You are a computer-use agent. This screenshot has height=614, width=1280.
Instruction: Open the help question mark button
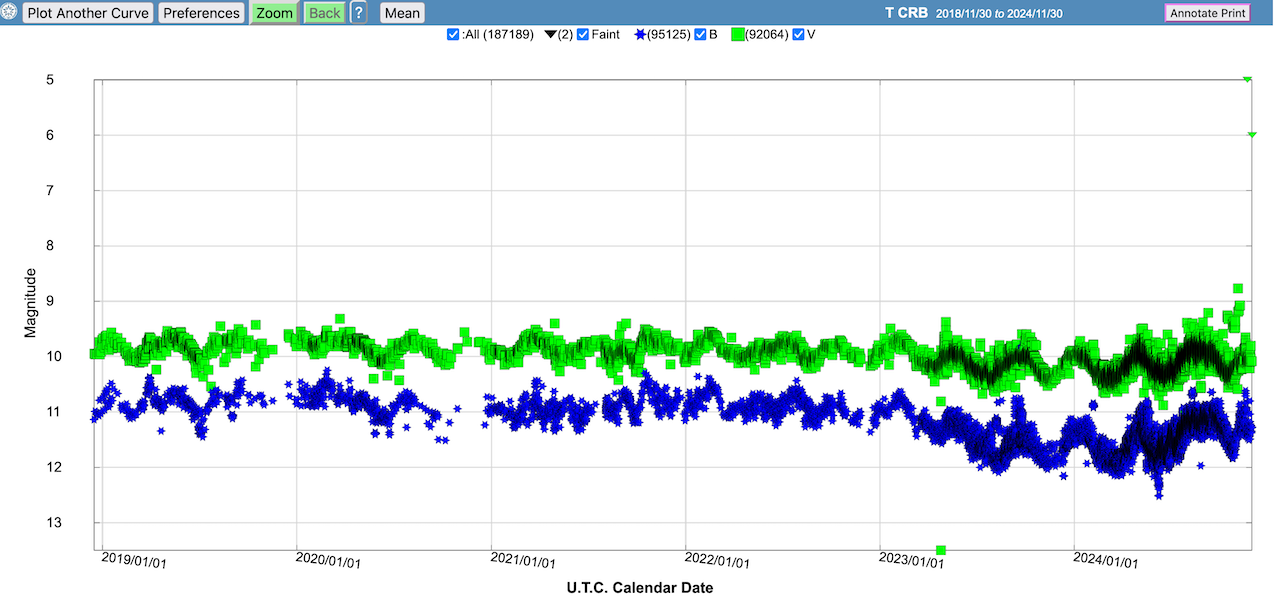click(358, 13)
